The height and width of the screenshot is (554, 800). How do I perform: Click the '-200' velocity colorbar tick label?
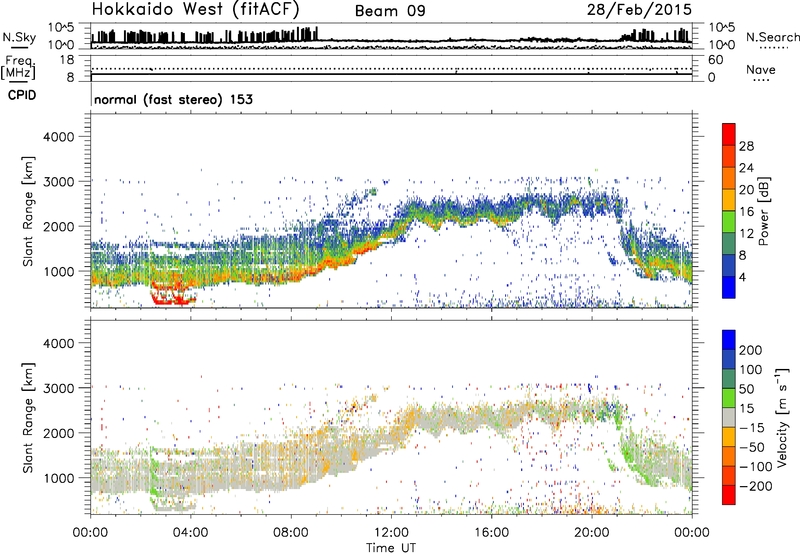[756, 486]
